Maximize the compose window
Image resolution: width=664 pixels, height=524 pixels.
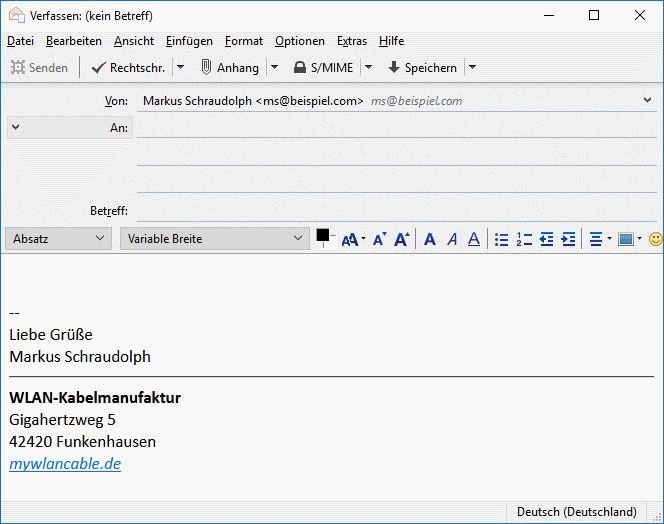pyautogui.click(x=594, y=15)
